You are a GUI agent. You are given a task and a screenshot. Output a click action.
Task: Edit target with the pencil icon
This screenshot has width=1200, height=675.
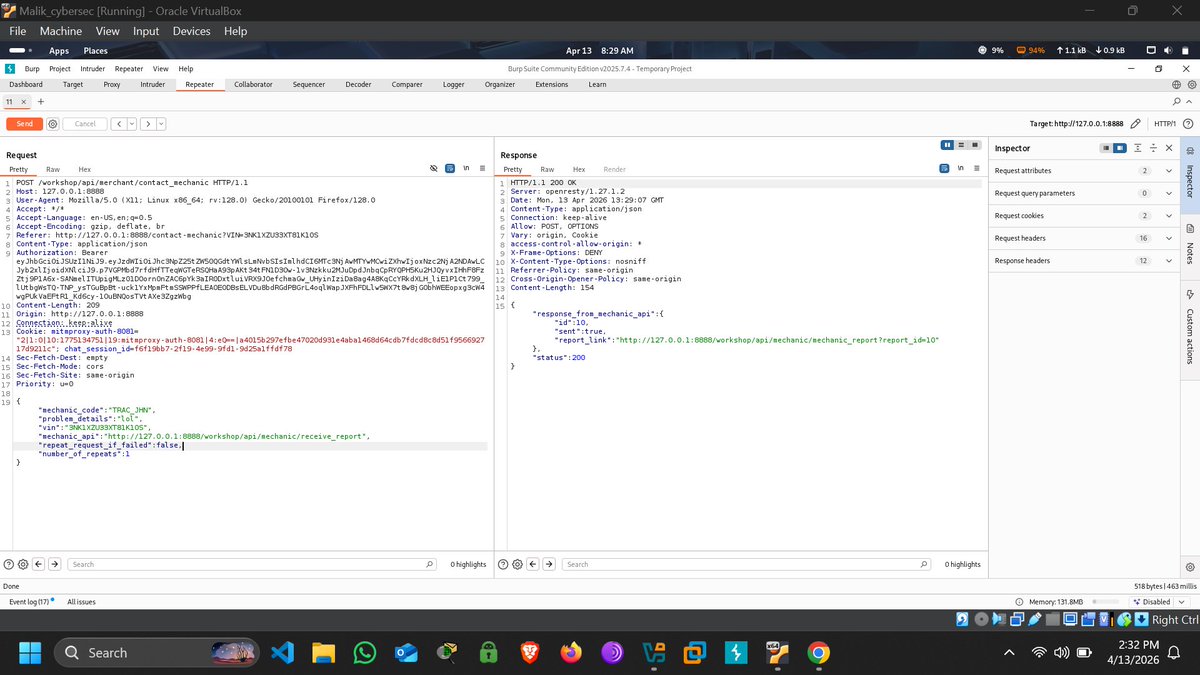(1135, 124)
